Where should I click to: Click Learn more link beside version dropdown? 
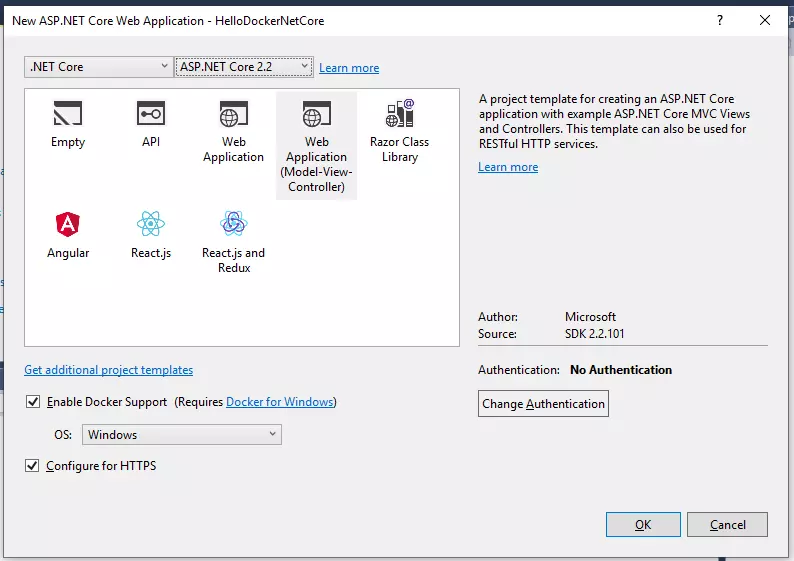tap(349, 68)
